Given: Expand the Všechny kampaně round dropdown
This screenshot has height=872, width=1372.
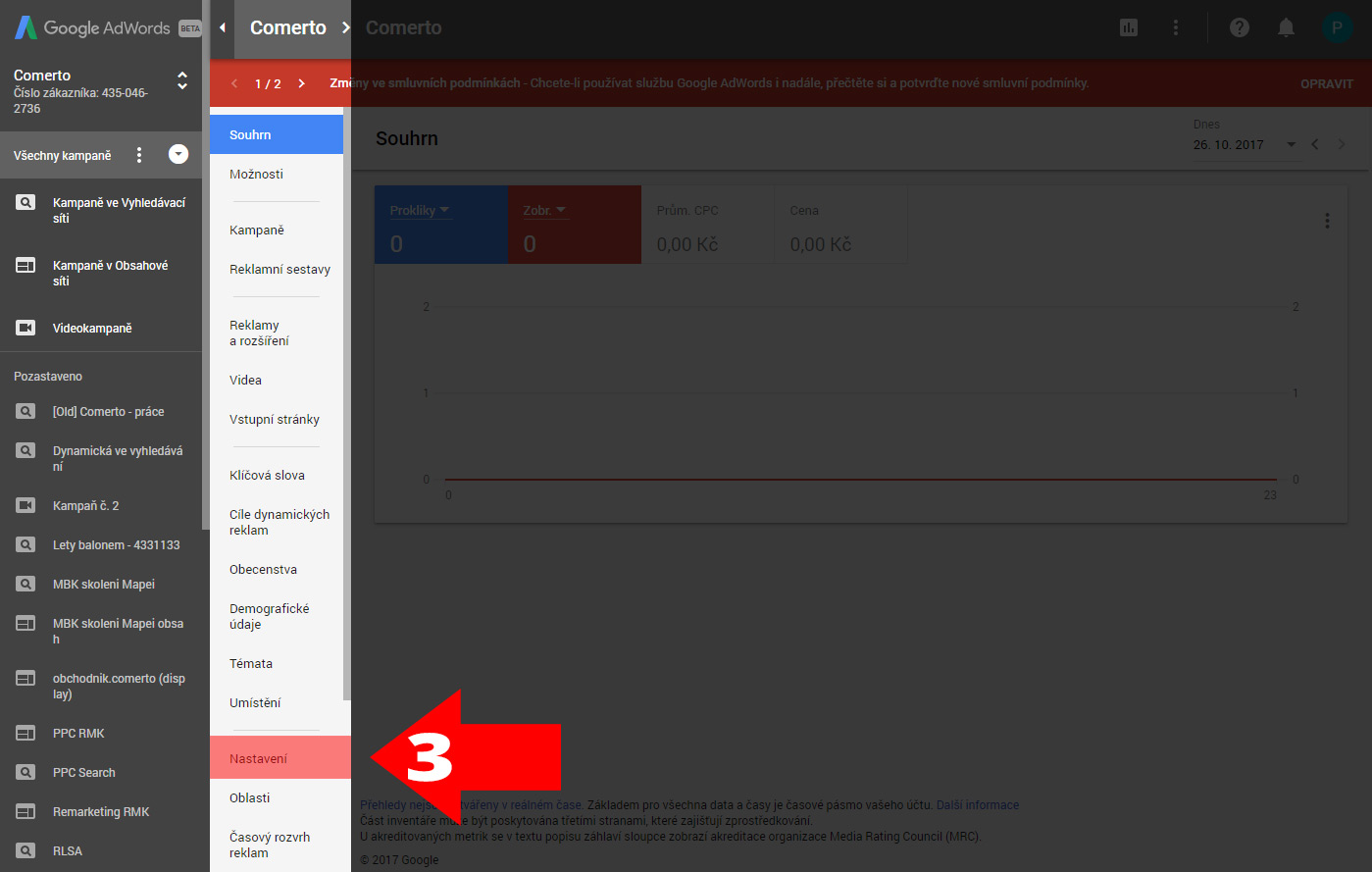Looking at the screenshot, I should [178, 154].
